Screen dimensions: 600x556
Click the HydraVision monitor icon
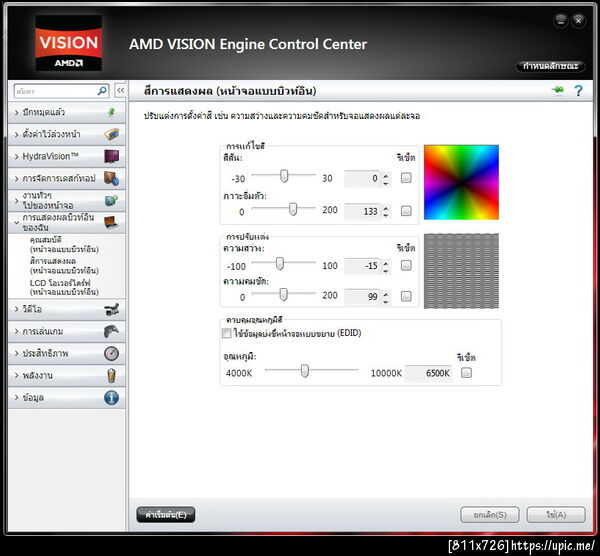tap(111, 156)
